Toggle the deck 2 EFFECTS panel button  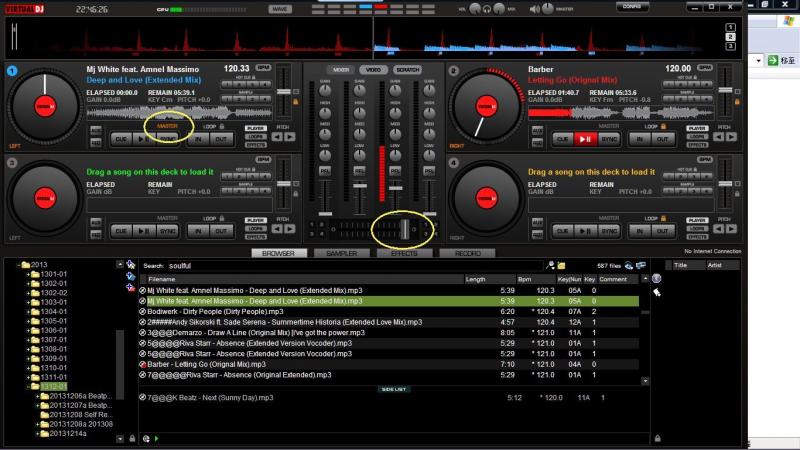696,145
